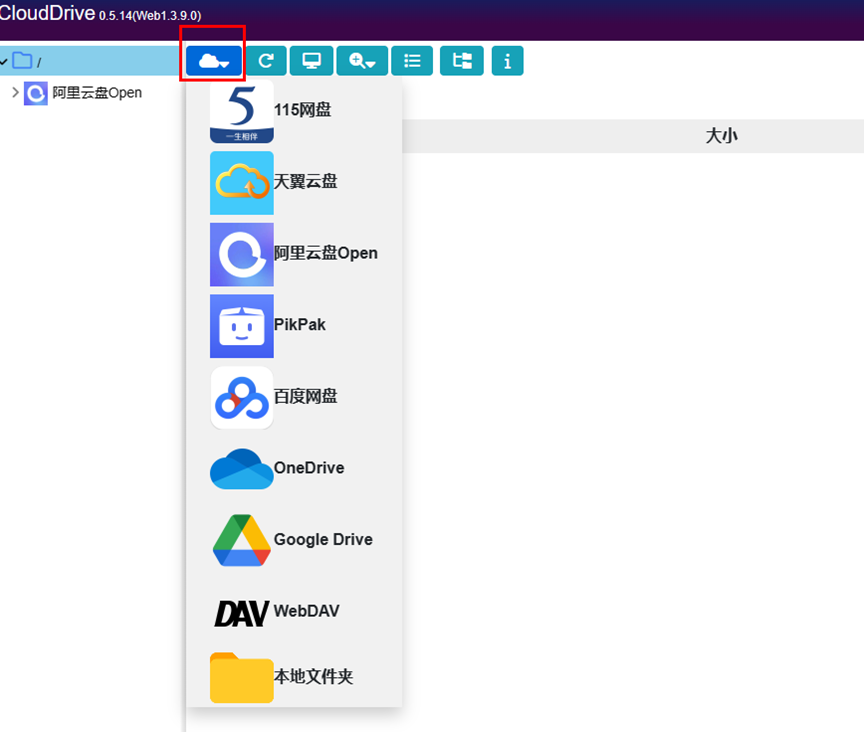
Task: Choose the Google Drive menu label
Action: pos(323,540)
